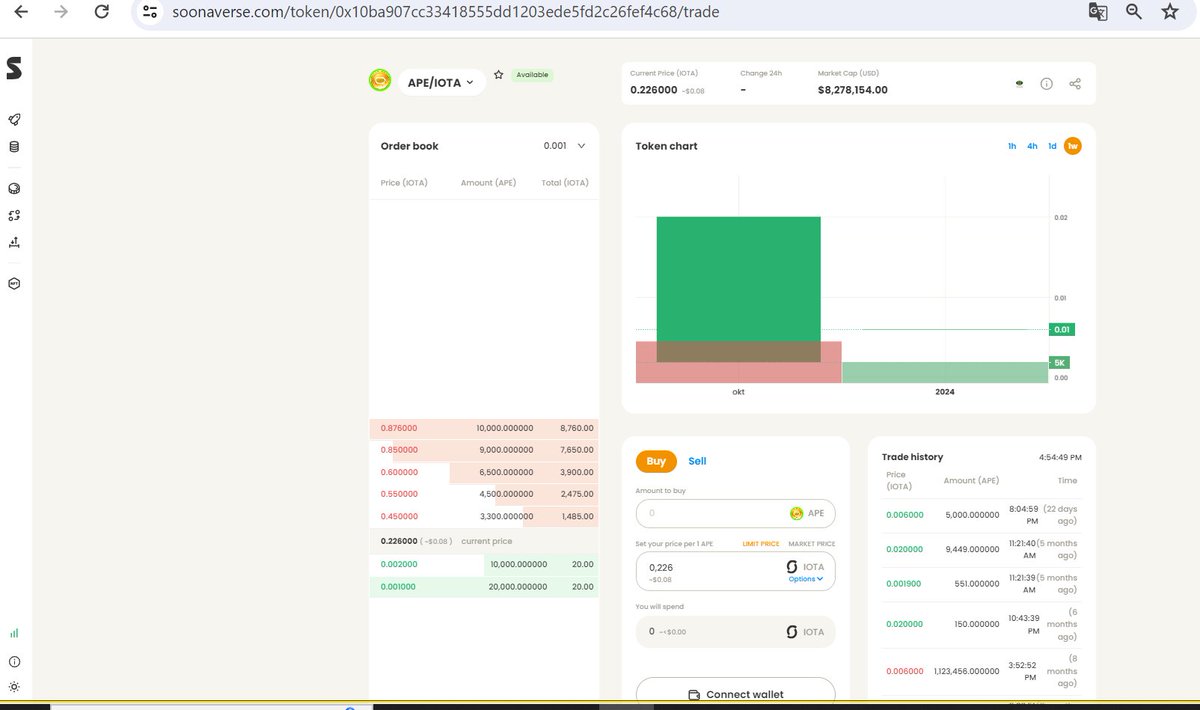Click the green 0.01 price marker on chart
Viewport: 1200px width, 710px height.
point(1061,328)
